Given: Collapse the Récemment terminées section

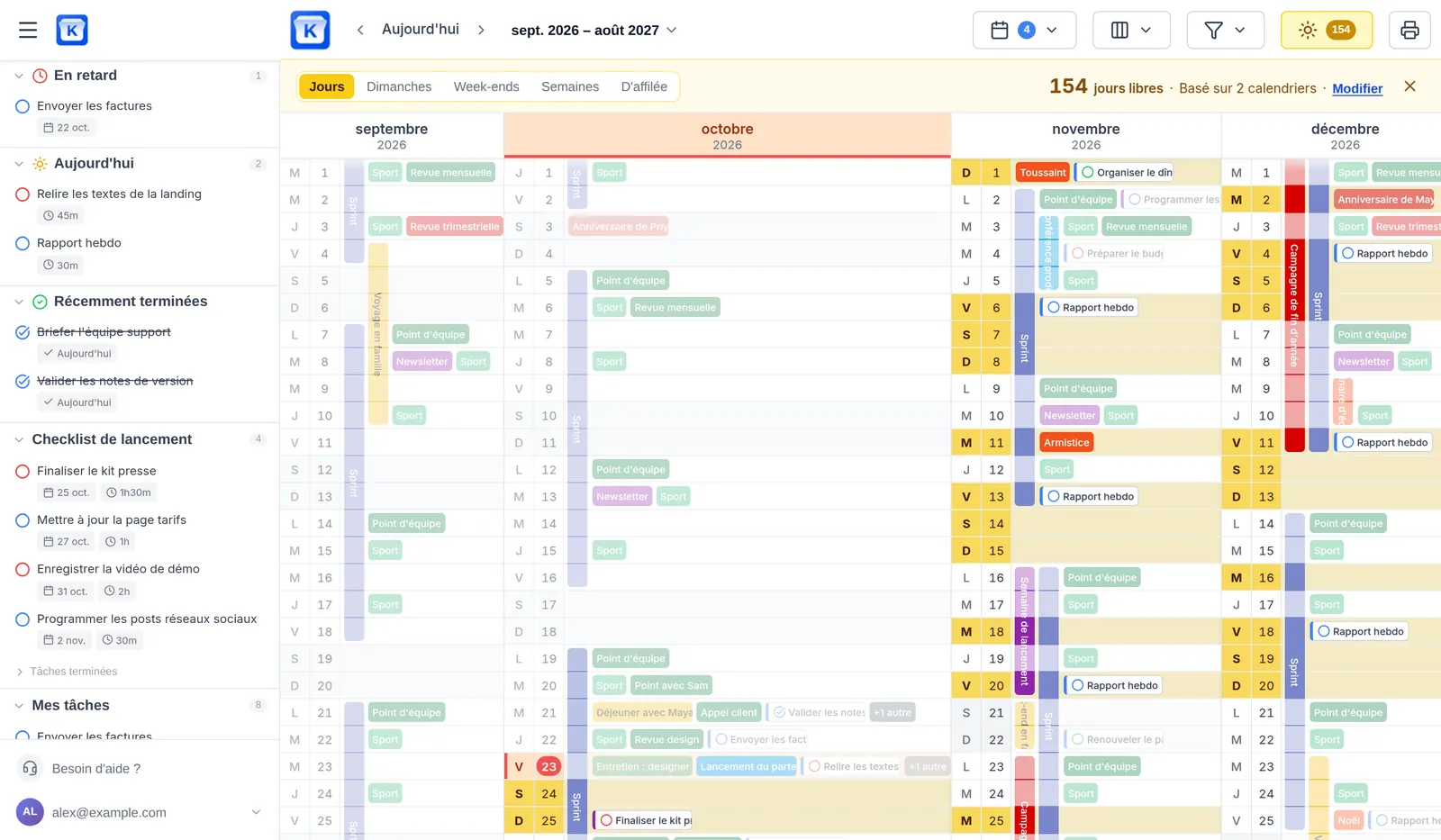Looking at the screenshot, I should [19, 302].
